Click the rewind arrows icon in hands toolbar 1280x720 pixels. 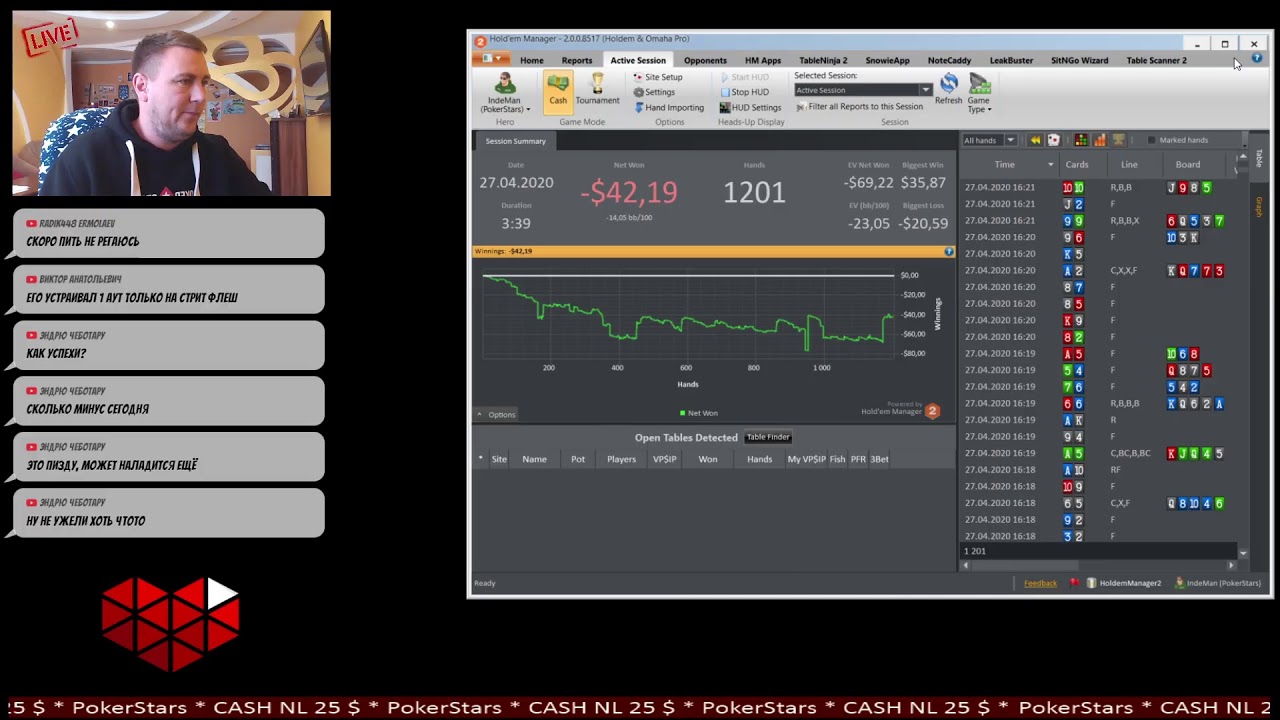click(1035, 140)
